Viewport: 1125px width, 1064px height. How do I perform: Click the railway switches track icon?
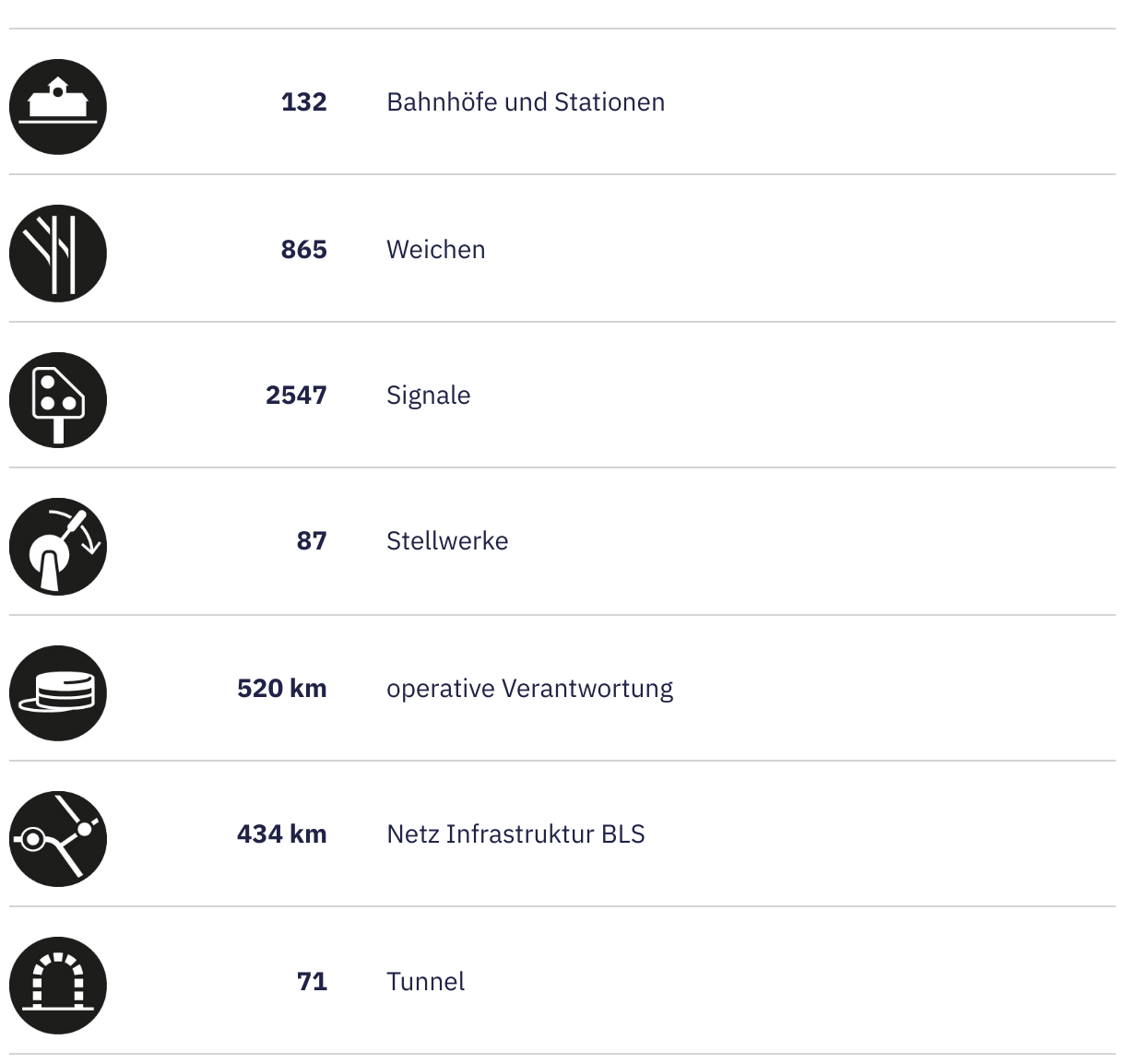pos(58,253)
